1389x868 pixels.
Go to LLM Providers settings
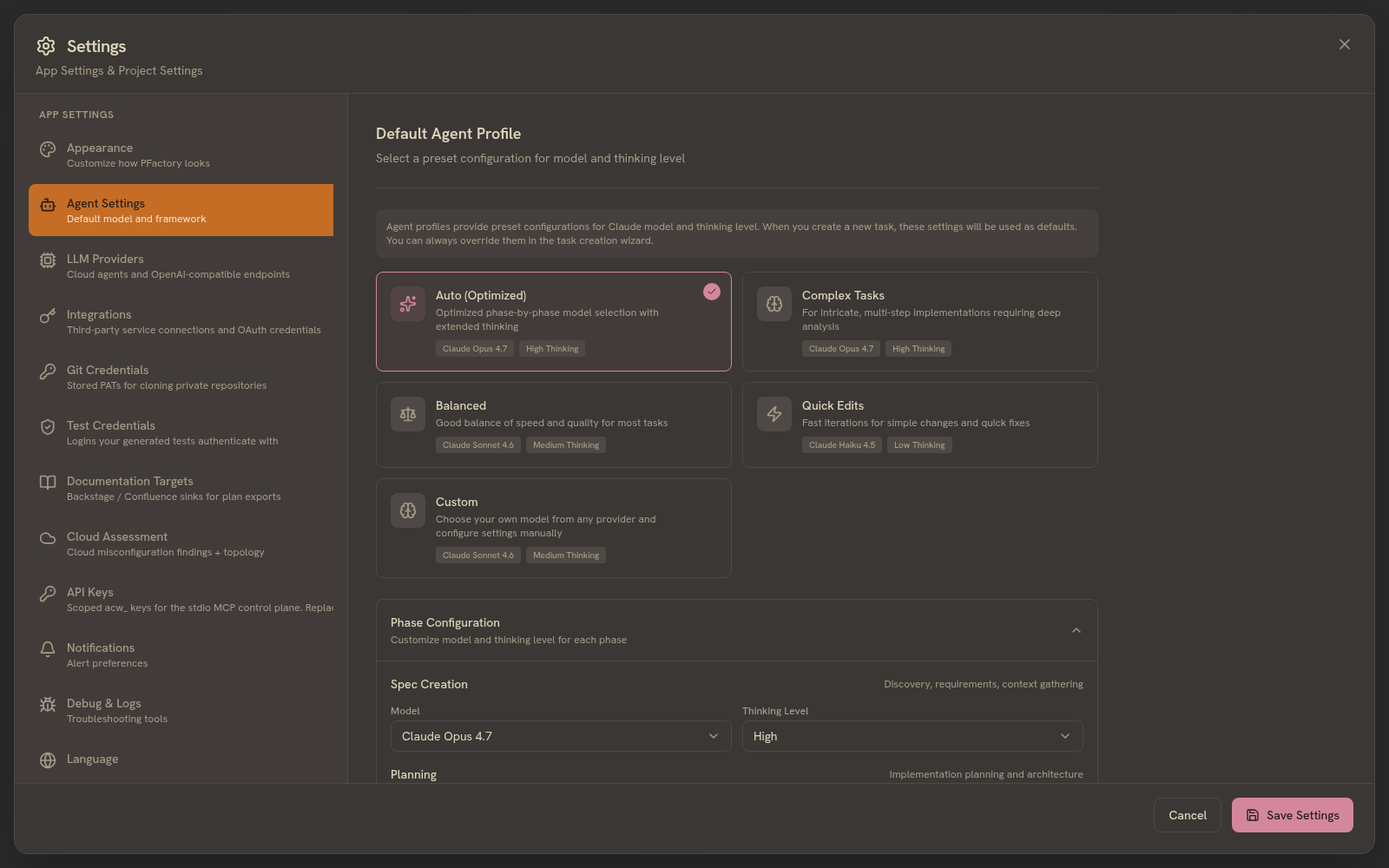181,266
